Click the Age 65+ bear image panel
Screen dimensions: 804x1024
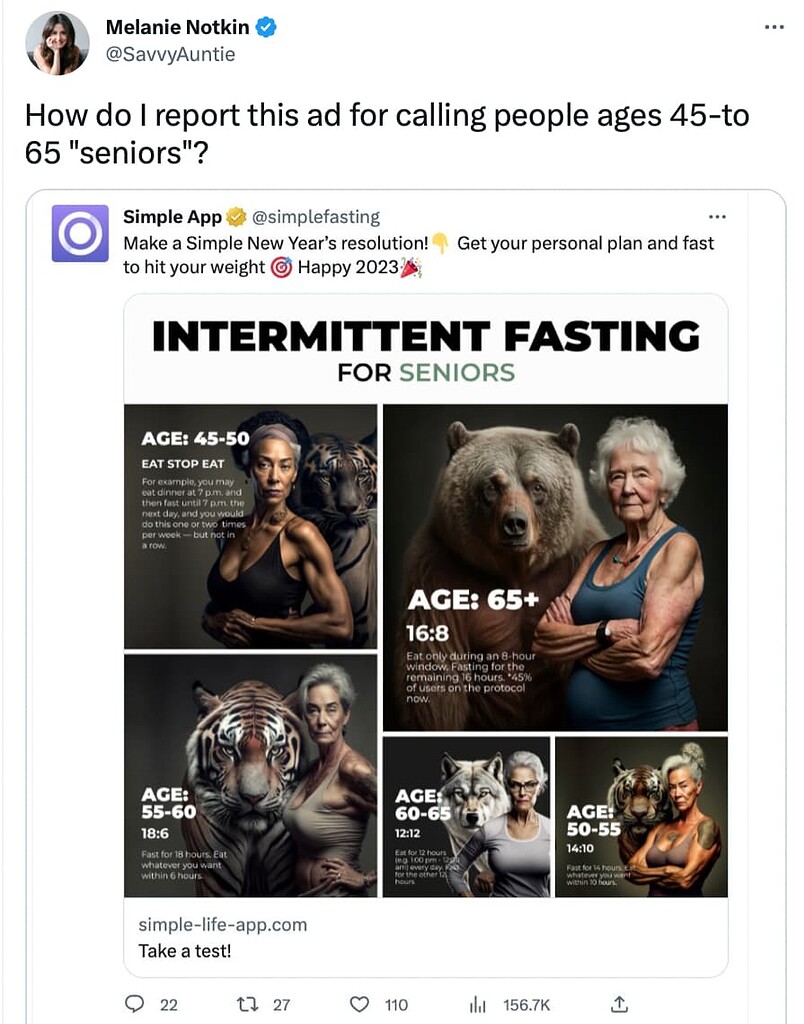(x=555, y=566)
